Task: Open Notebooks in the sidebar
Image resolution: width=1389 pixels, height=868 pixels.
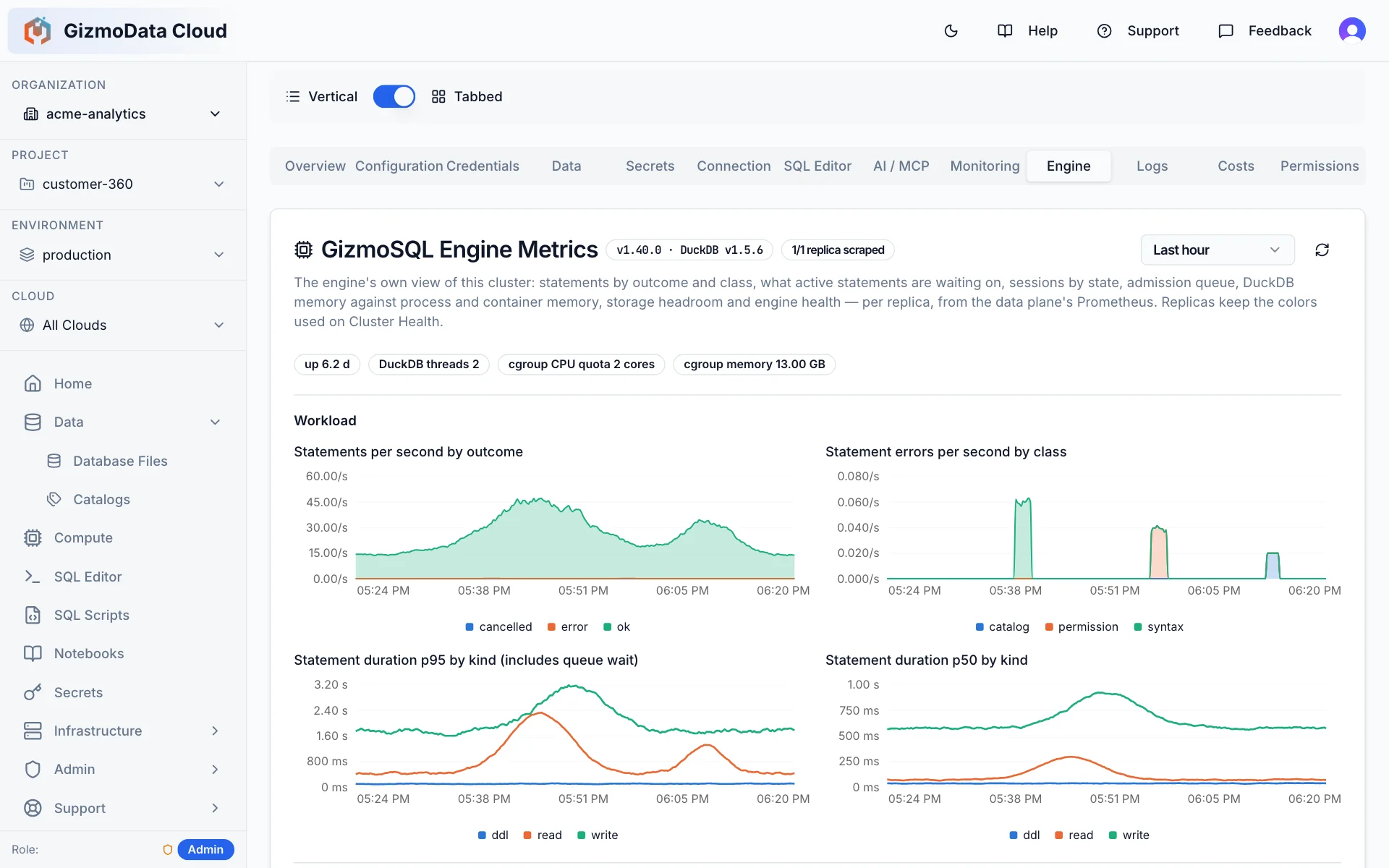Action: click(123, 653)
